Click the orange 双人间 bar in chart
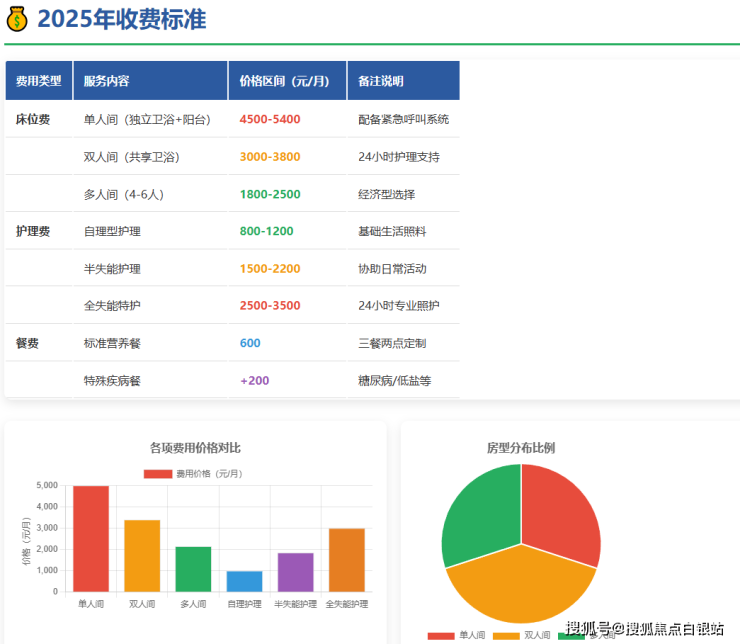 [x=142, y=555]
